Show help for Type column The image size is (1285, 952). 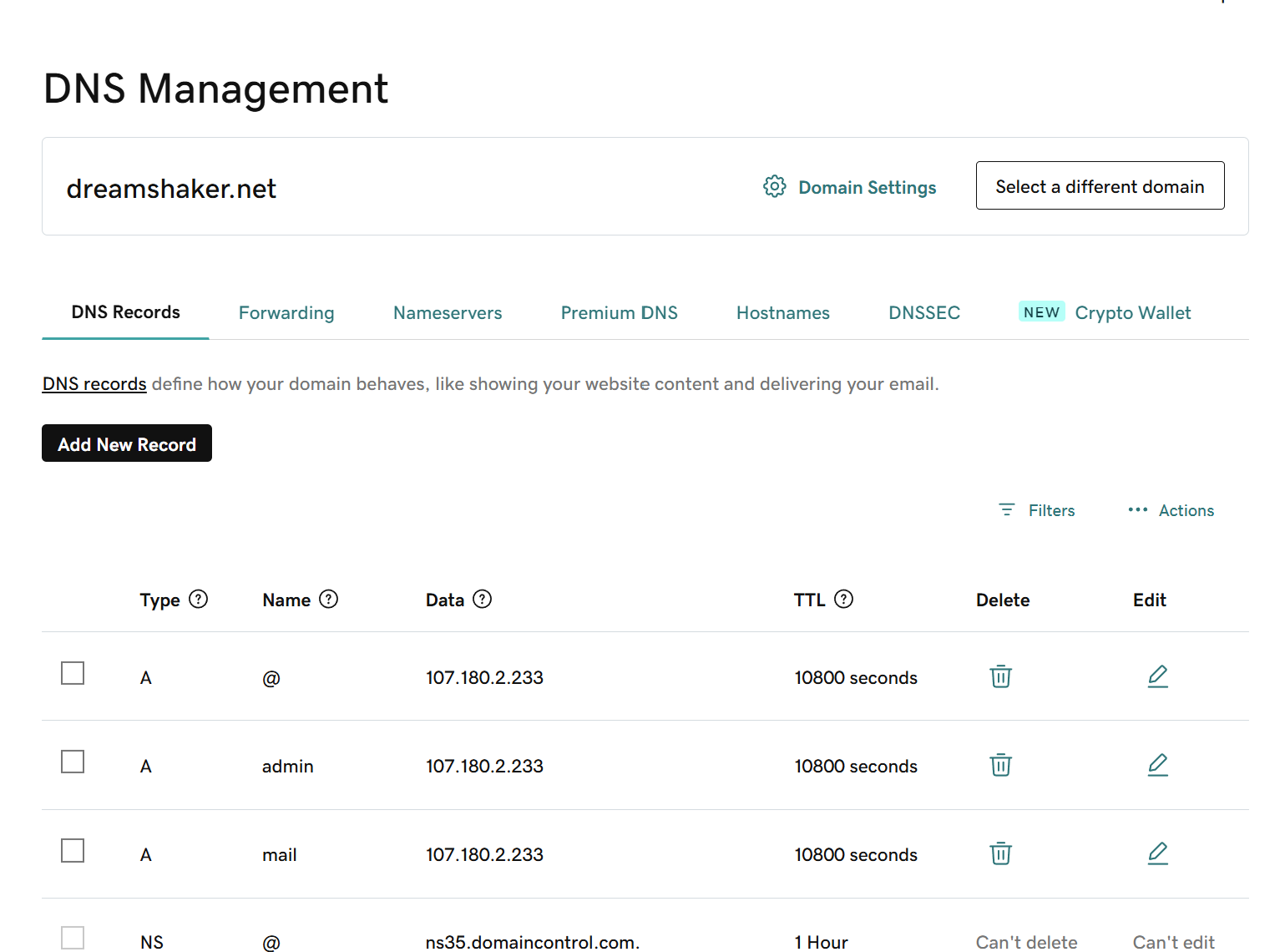pyautogui.click(x=198, y=600)
